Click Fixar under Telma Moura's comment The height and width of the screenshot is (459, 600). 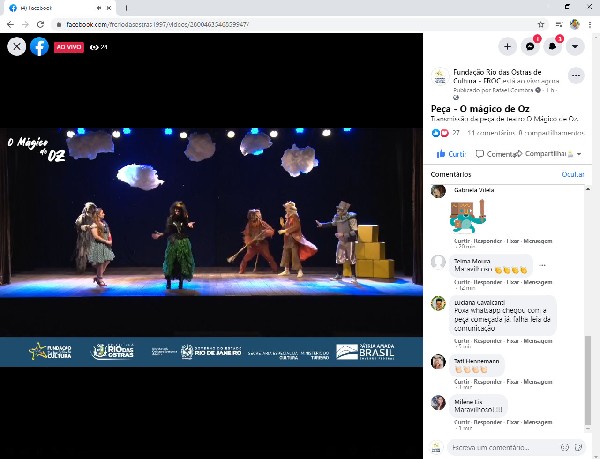click(512, 282)
